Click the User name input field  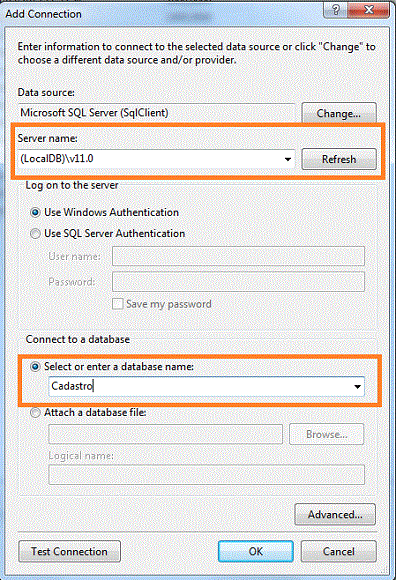click(x=238, y=256)
